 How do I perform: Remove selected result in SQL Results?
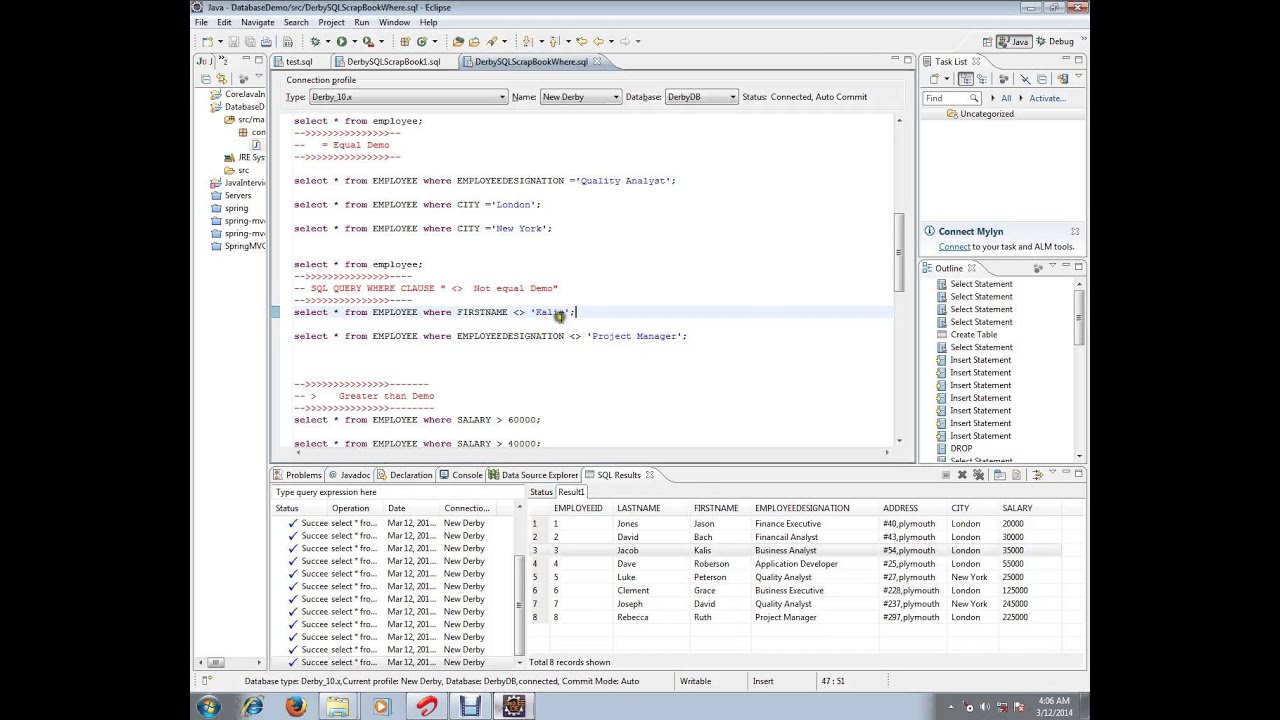(962, 475)
